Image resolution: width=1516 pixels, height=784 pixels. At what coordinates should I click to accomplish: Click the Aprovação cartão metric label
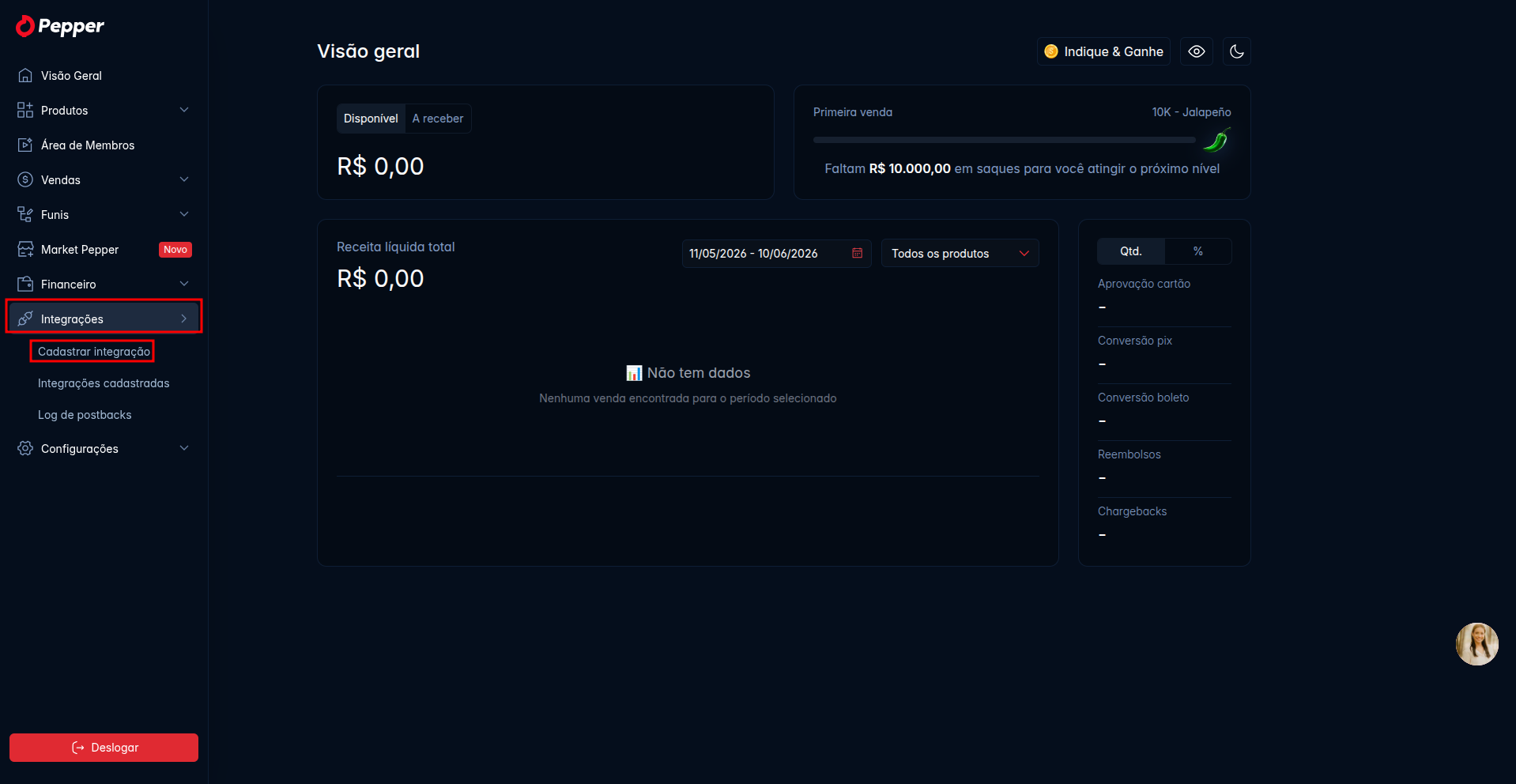click(1144, 284)
